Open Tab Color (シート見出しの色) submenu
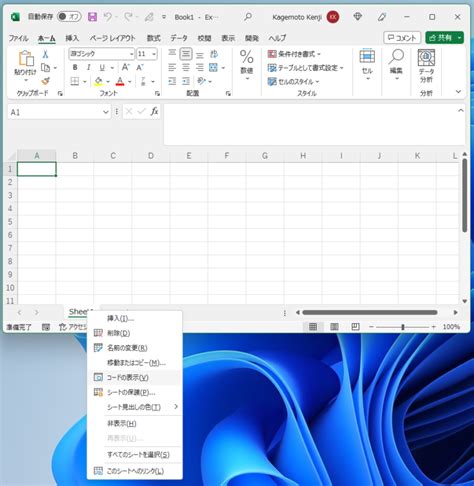 135,407
